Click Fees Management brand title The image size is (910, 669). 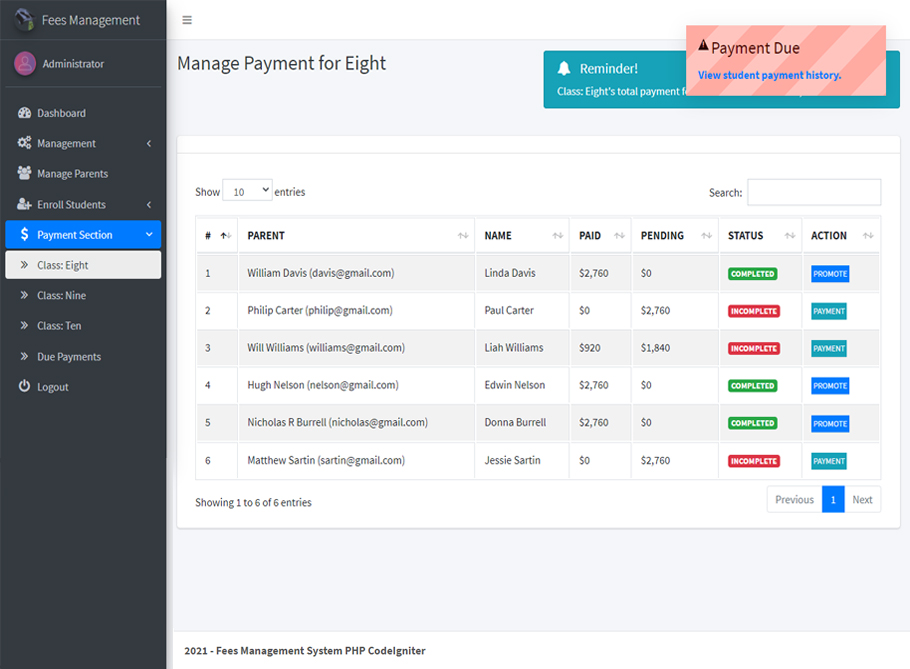[91, 20]
